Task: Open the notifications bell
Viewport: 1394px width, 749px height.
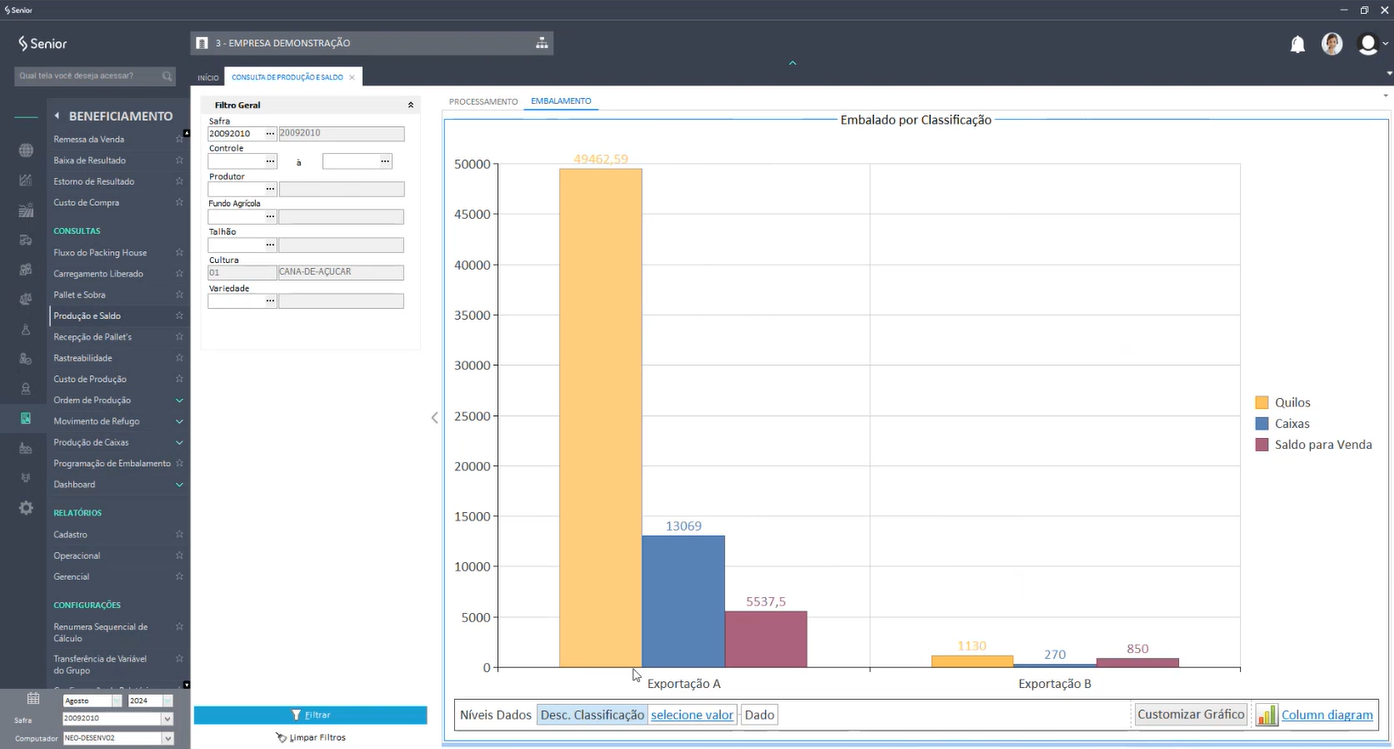Action: point(1297,44)
